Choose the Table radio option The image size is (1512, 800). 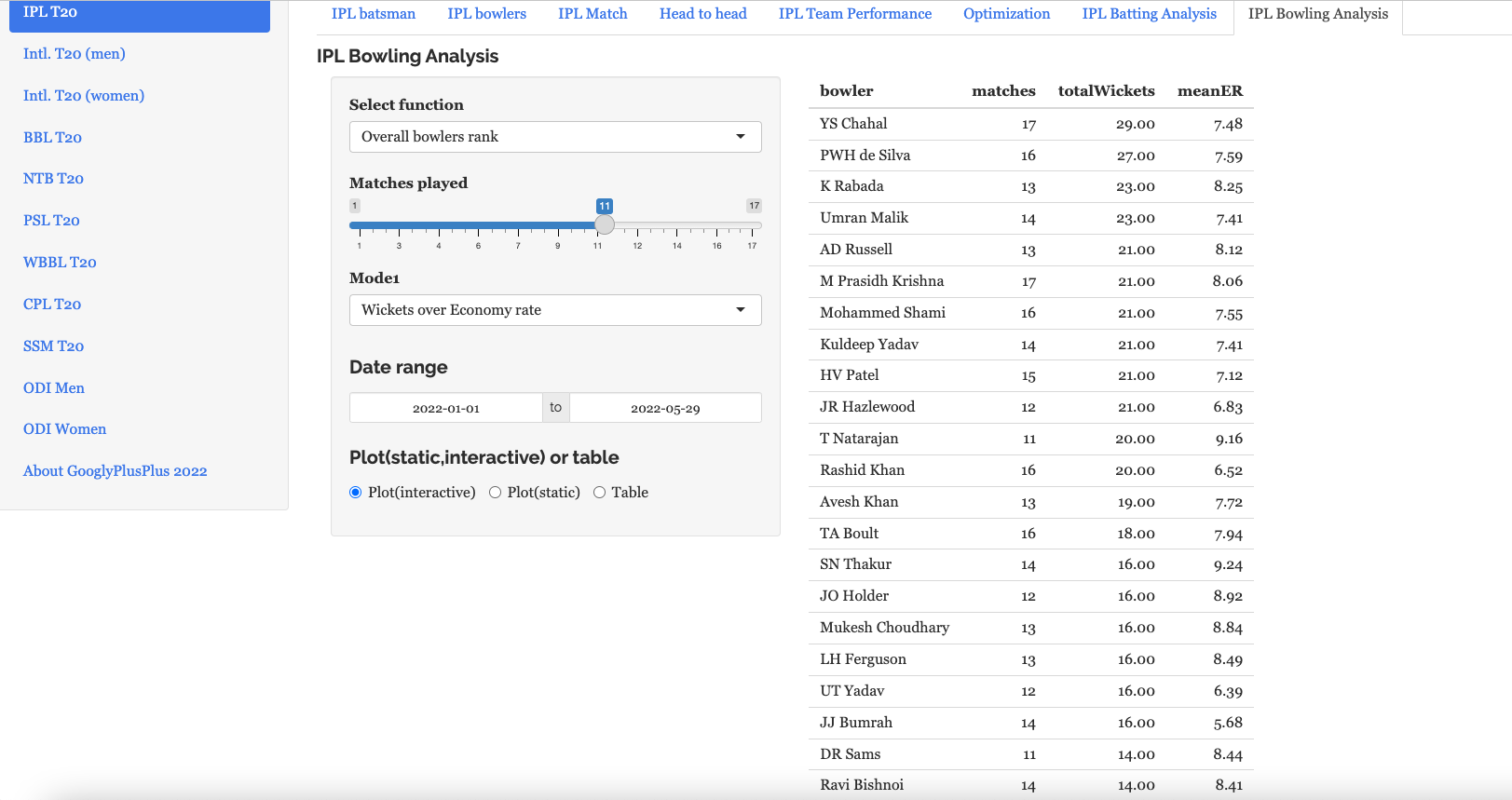[600, 493]
